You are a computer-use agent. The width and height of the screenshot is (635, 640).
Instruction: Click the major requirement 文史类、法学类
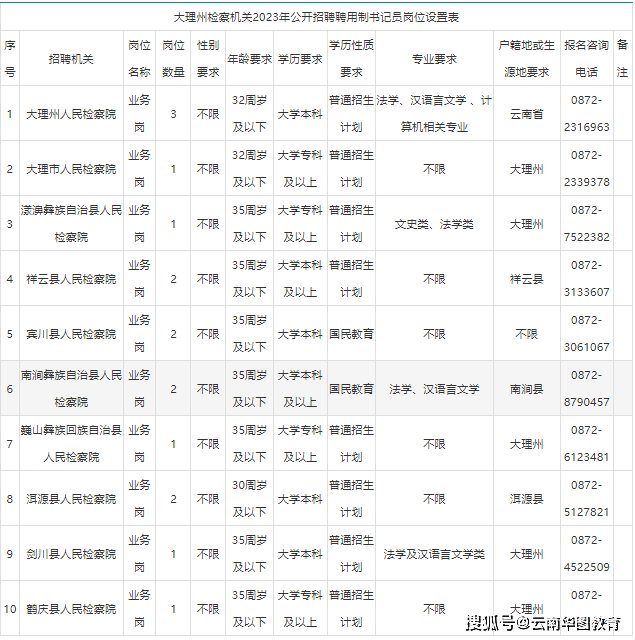click(434, 224)
